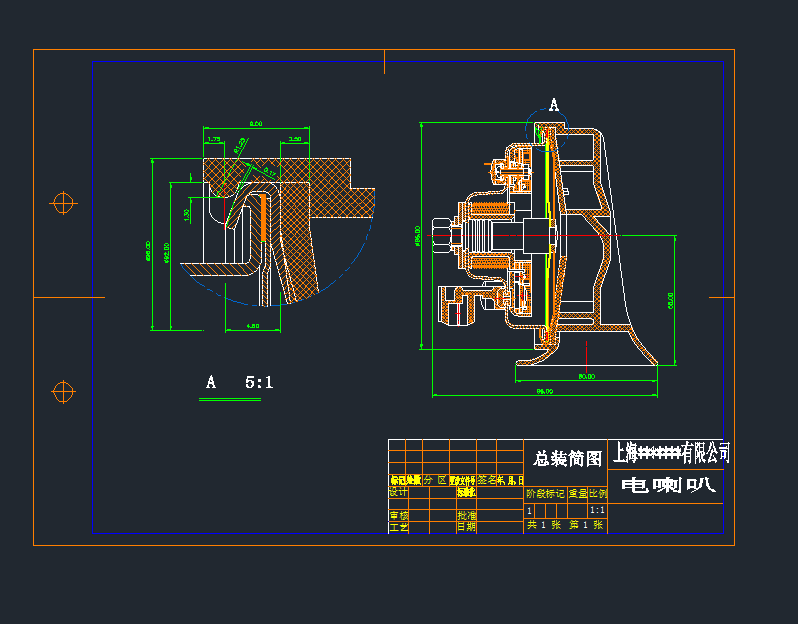Click the upper binding hole crosshair symbol

(x=63, y=203)
